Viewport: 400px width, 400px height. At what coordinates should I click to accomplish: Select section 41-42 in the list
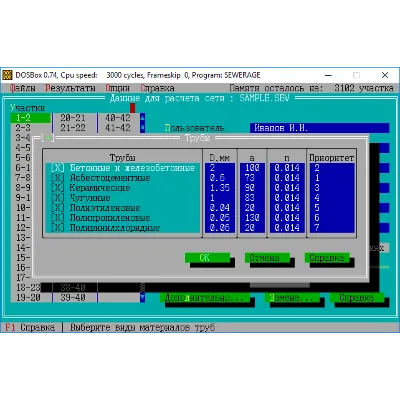(119, 128)
